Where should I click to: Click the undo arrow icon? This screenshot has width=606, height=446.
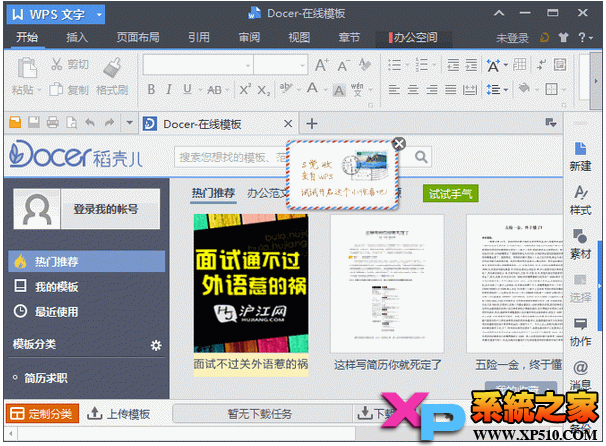point(90,123)
